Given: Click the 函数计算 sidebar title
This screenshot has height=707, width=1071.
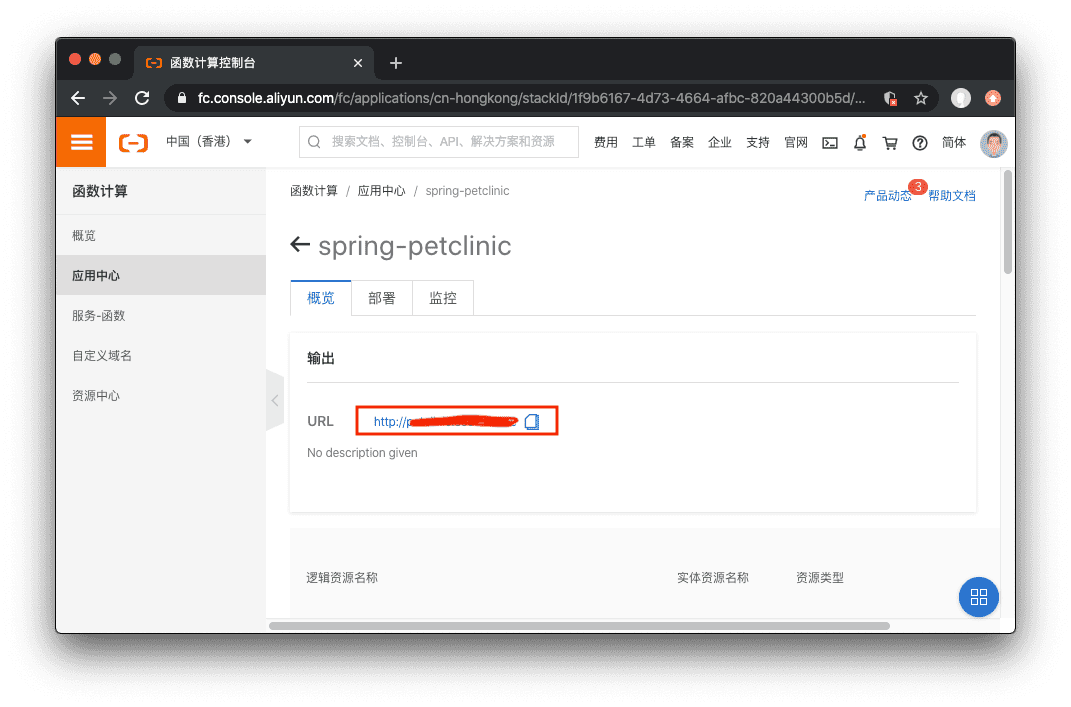Looking at the screenshot, I should pyautogui.click(x=100, y=191).
